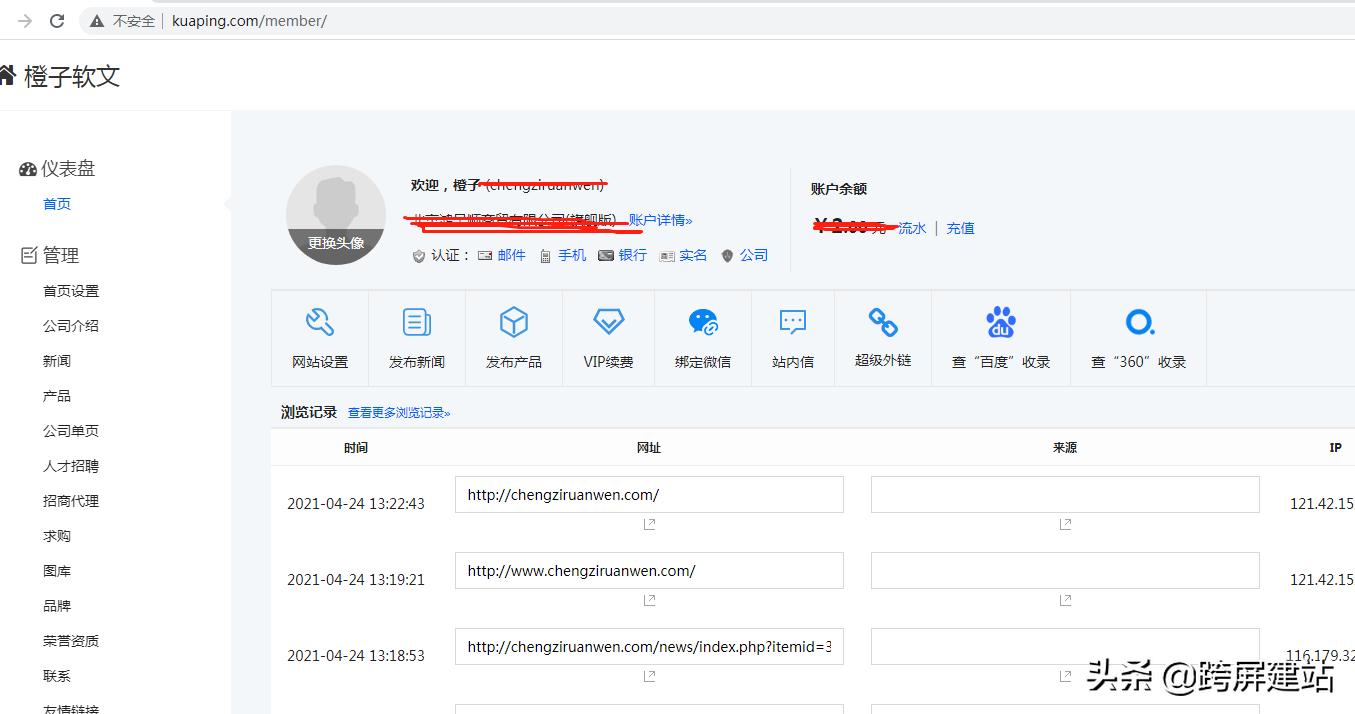Open the Baidu paw 查百度收录 icon
Image resolution: width=1355 pixels, height=714 pixels.
(1001, 322)
